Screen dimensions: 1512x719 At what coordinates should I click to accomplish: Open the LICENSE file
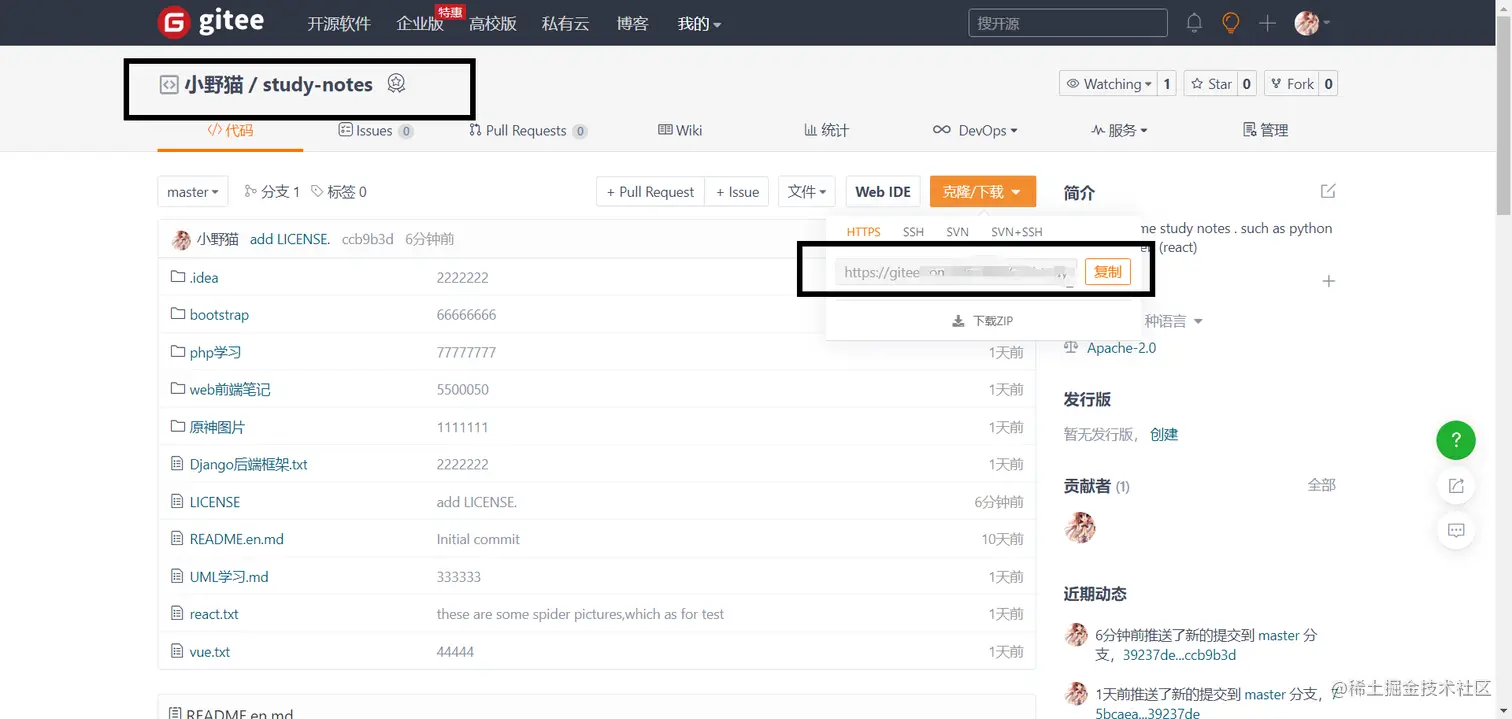click(x=215, y=502)
